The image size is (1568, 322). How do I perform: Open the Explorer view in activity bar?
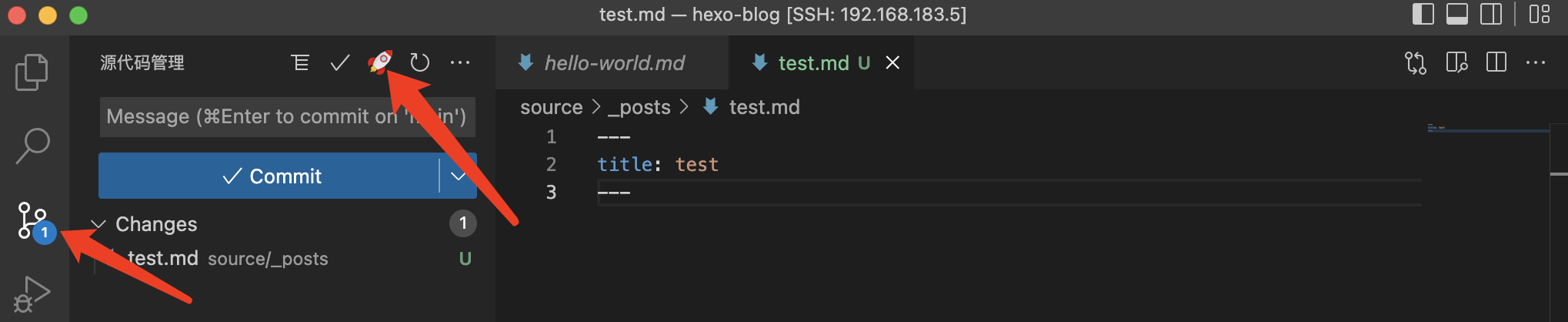click(x=32, y=72)
